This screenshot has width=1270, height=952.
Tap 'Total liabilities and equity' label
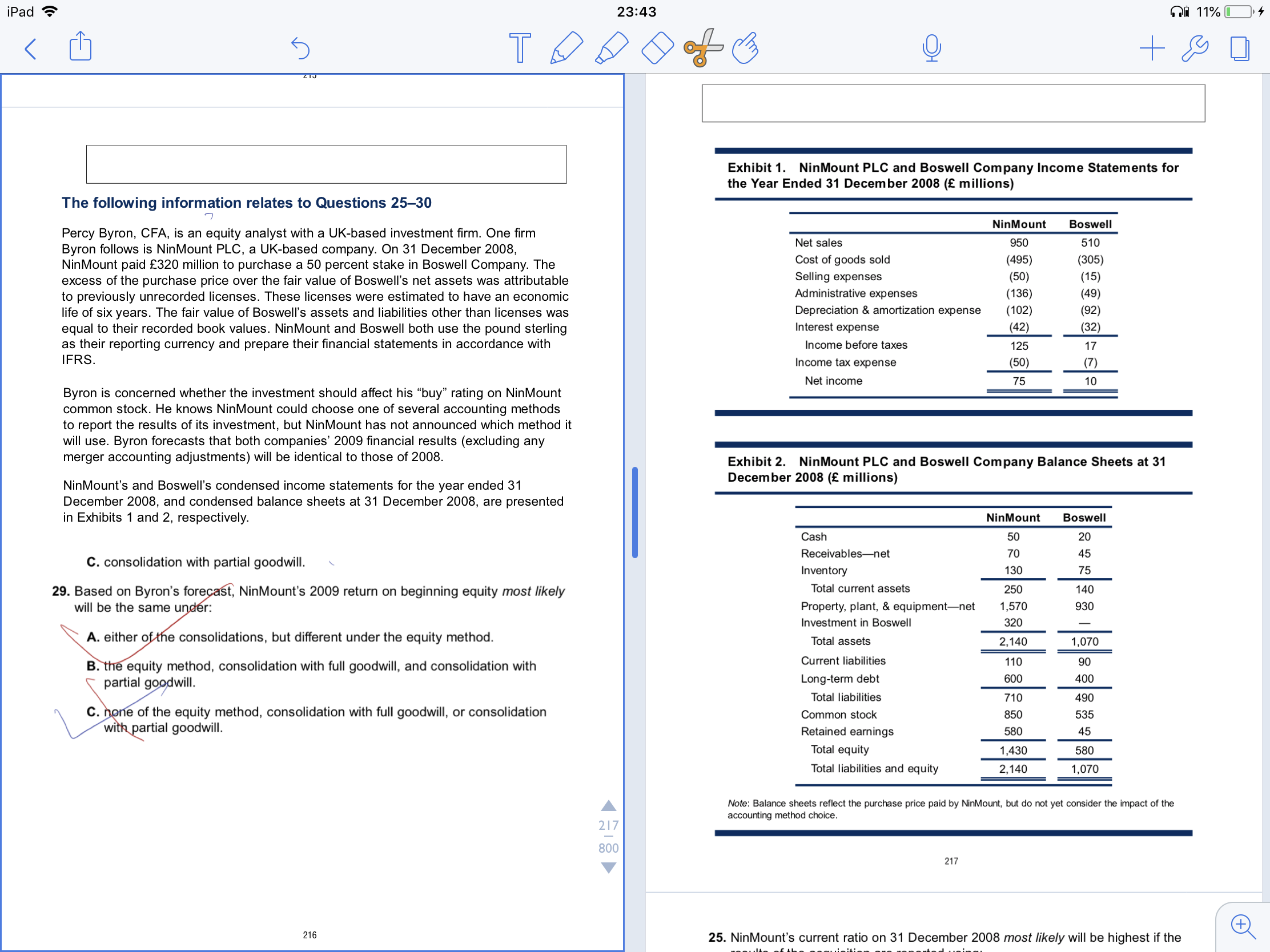click(874, 768)
